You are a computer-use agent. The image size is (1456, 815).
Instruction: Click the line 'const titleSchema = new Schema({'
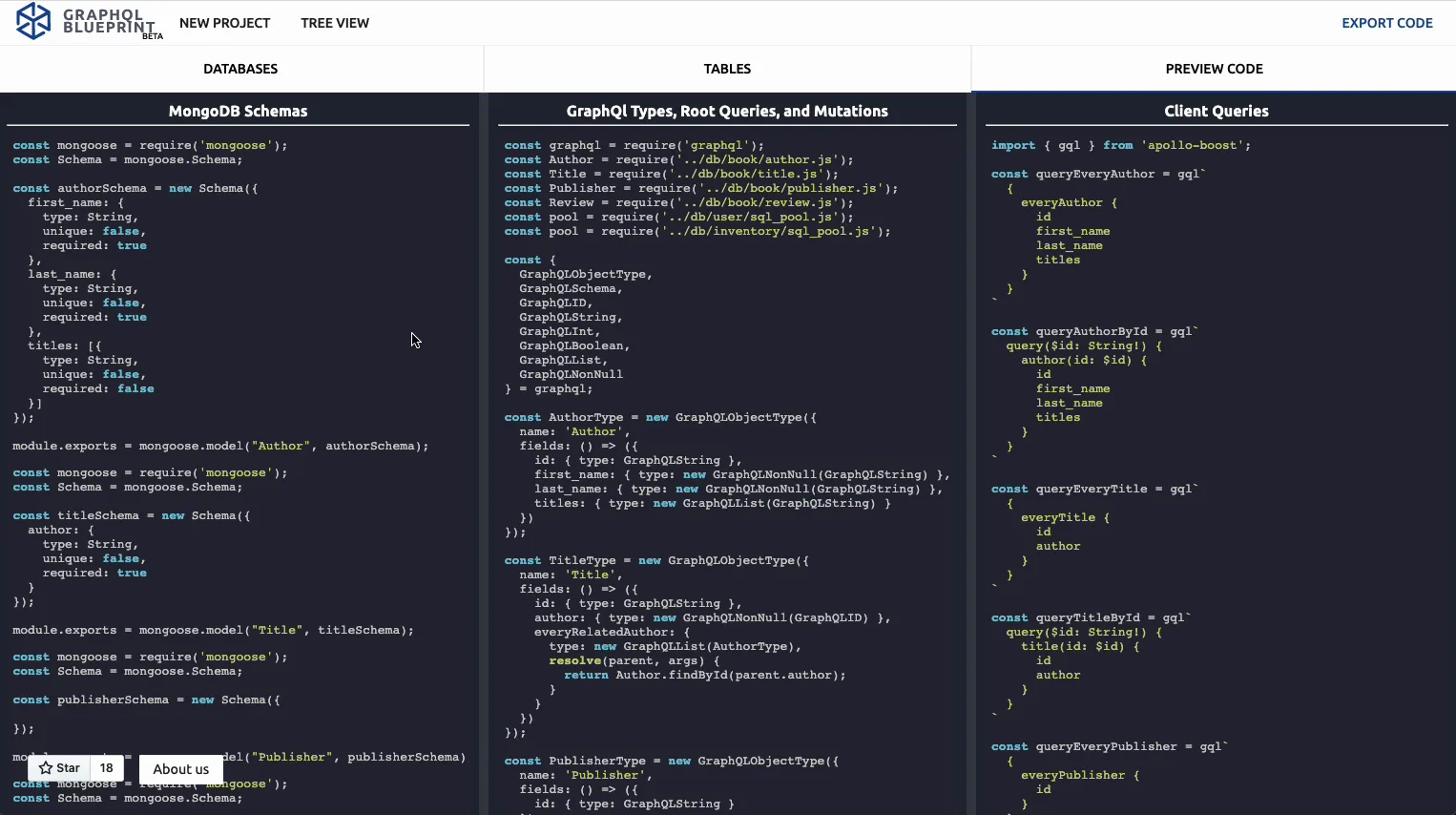pyautogui.click(x=132, y=516)
